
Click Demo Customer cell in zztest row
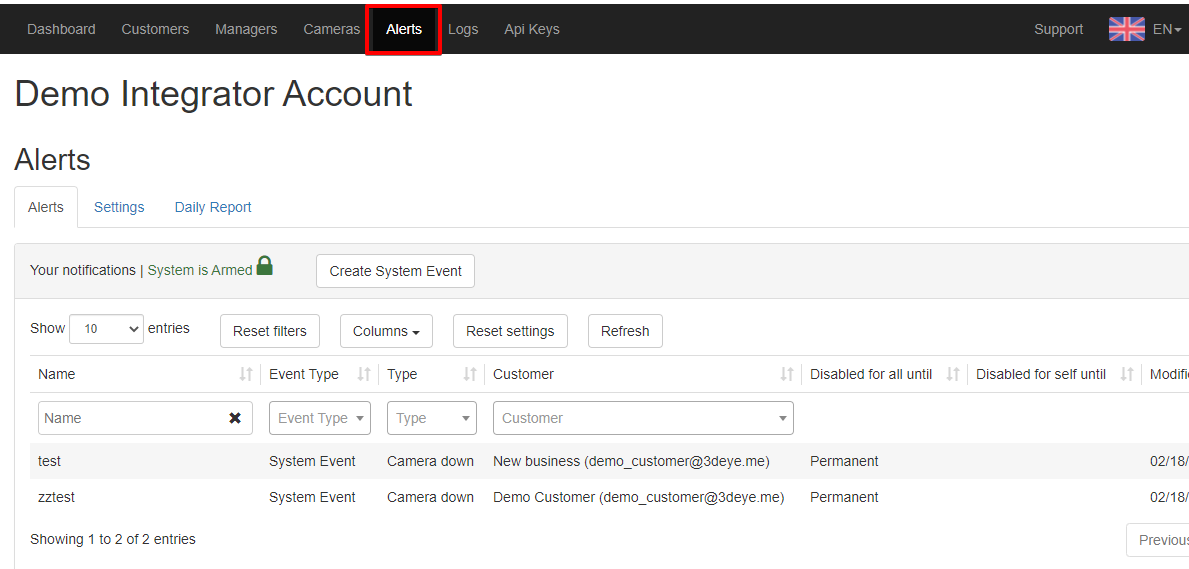(x=638, y=497)
